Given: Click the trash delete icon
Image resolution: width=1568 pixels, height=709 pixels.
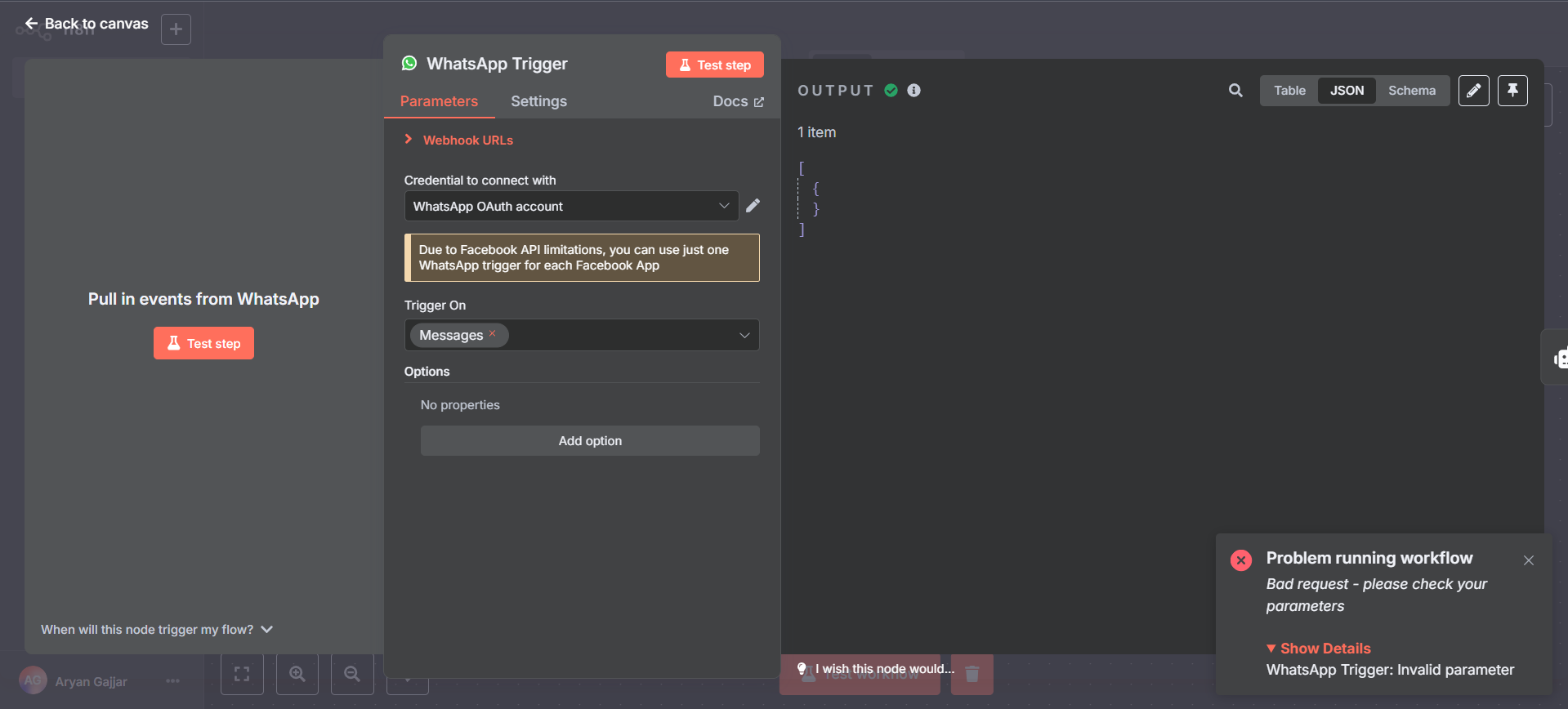Looking at the screenshot, I should pos(972,674).
